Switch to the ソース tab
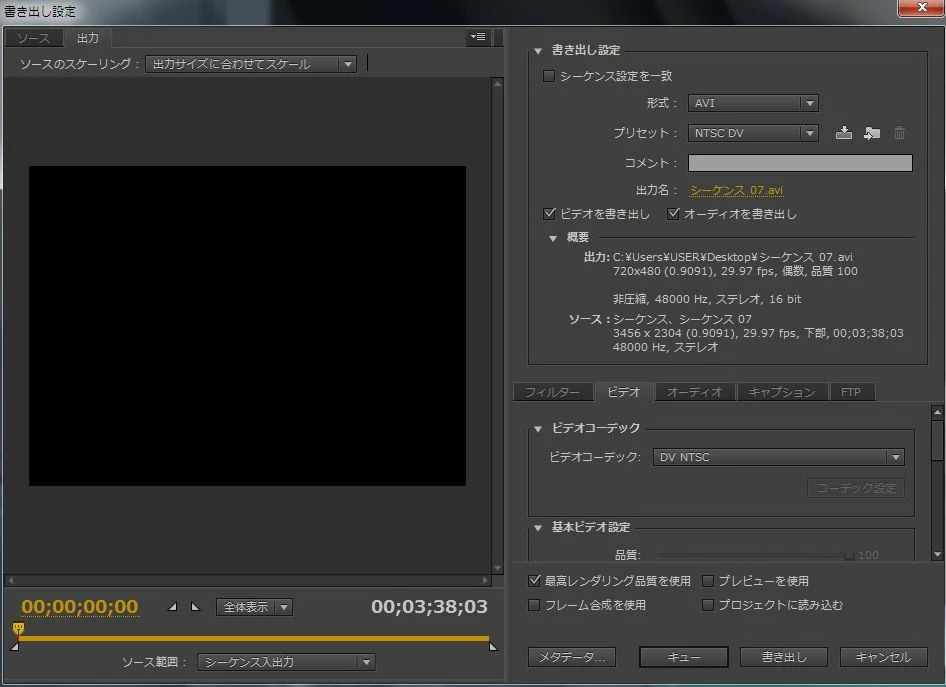The image size is (946, 687). tap(34, 38)
